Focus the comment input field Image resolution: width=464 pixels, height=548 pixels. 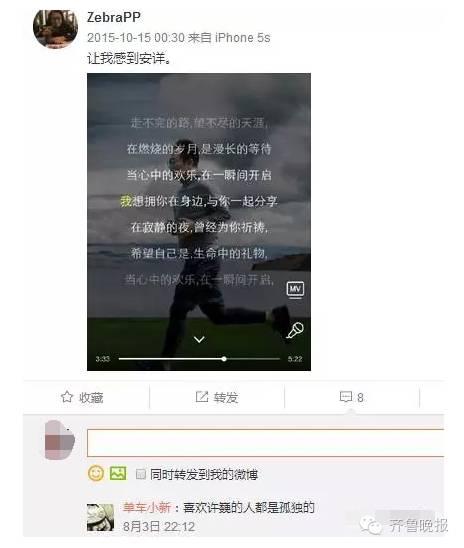266,442
